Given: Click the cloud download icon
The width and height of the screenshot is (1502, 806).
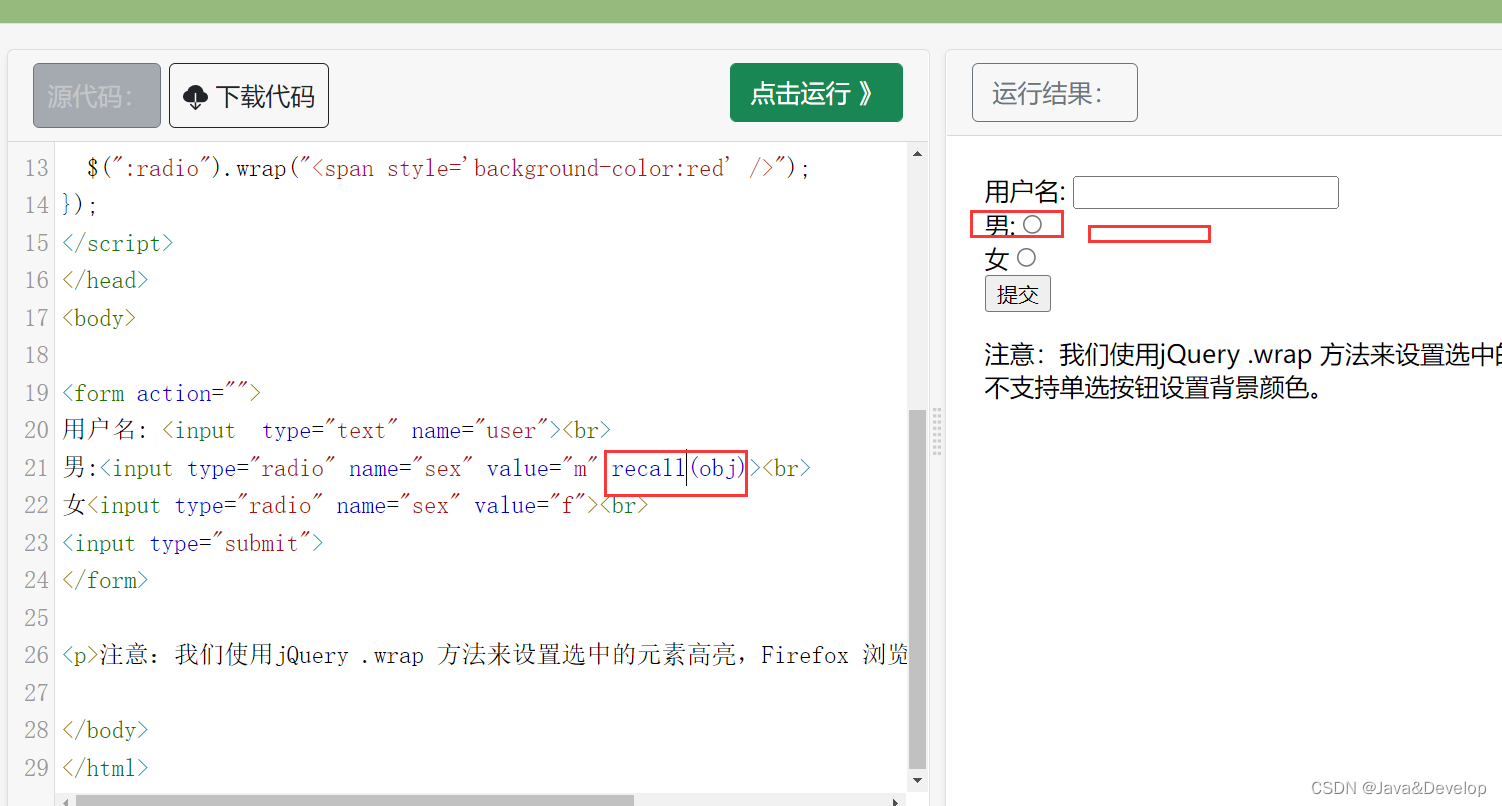Looking at the screenshot, I should [195, 97].
